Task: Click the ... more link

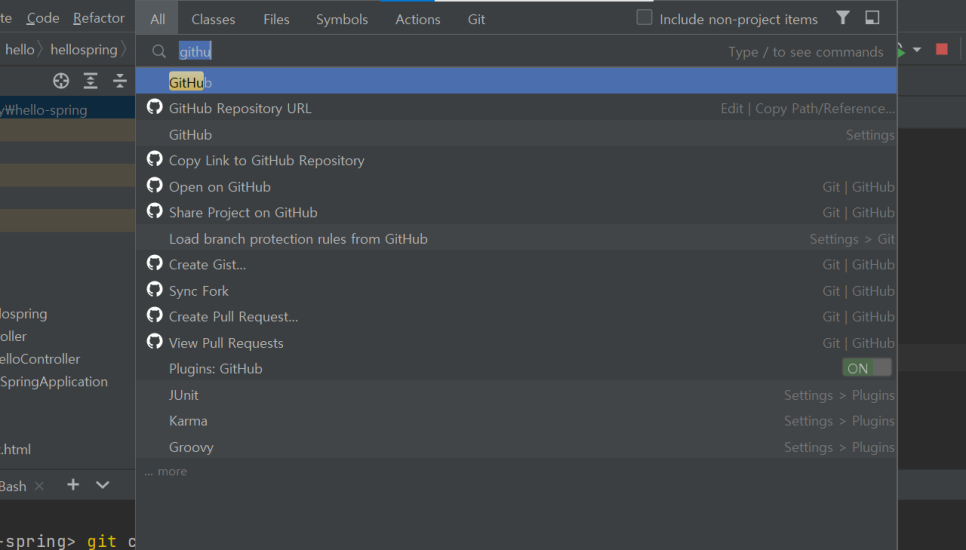Action: click(x=166, y=471)
